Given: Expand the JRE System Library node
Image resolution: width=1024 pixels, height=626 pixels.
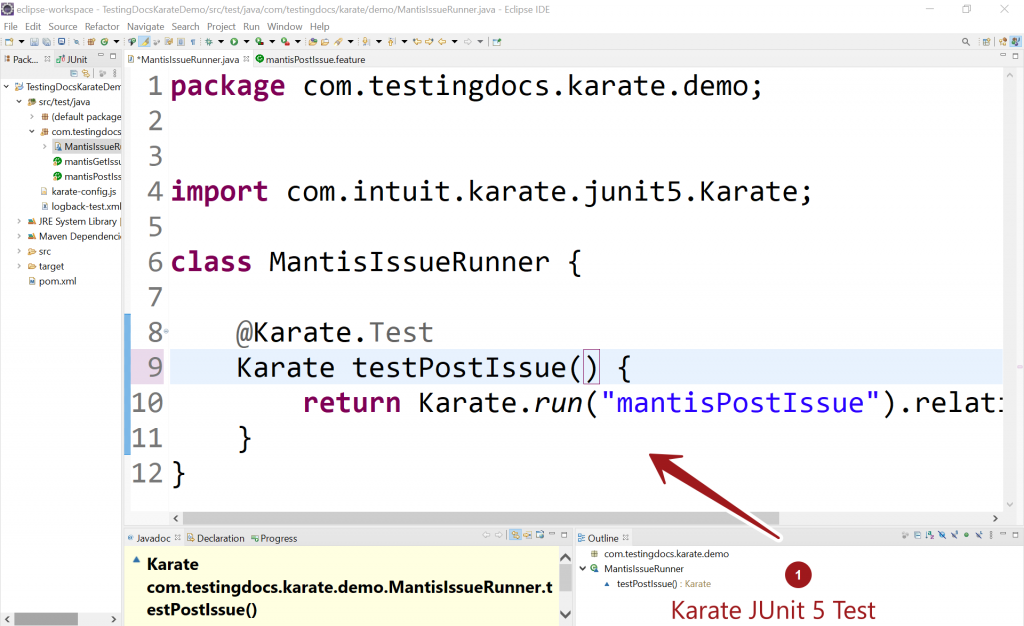Looking at the screenshot, I should [x=17, y=221].
